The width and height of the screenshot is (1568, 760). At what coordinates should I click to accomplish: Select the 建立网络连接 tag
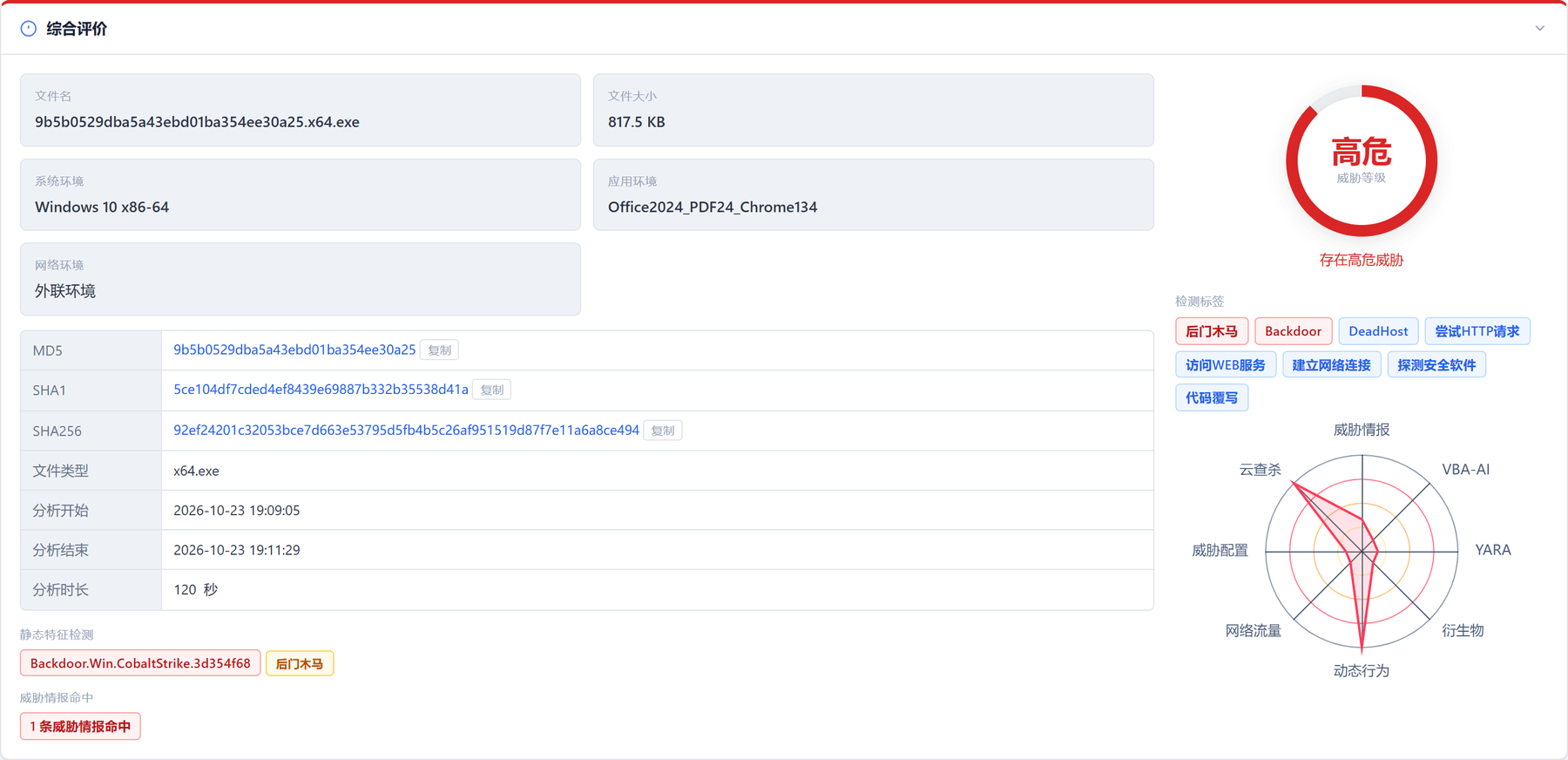[x=1332, y=365]
